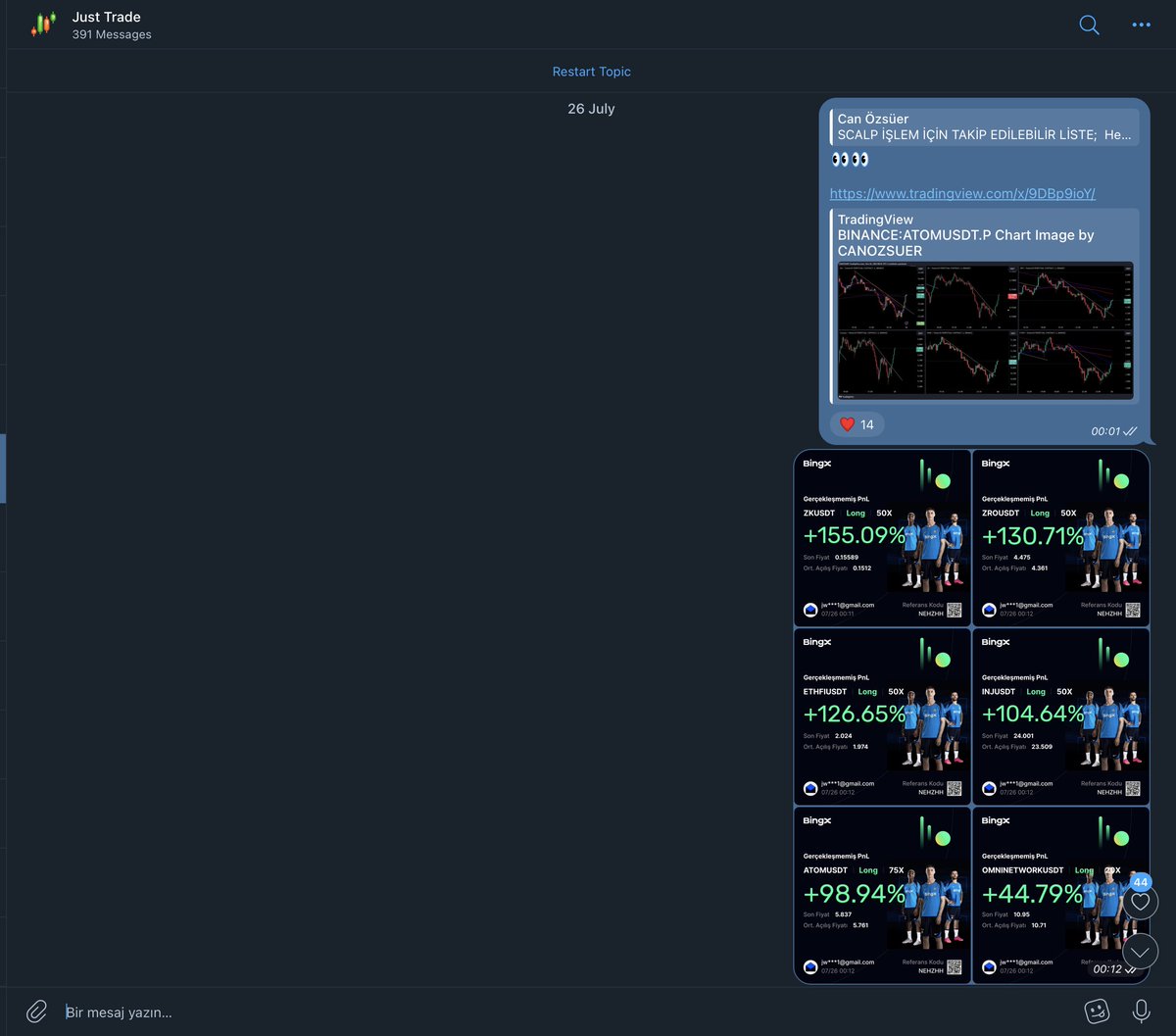The width and height of the screenshot is (1176, 1036).
Task: Open the three-dot more options menu
Action: coord(1141,25)
